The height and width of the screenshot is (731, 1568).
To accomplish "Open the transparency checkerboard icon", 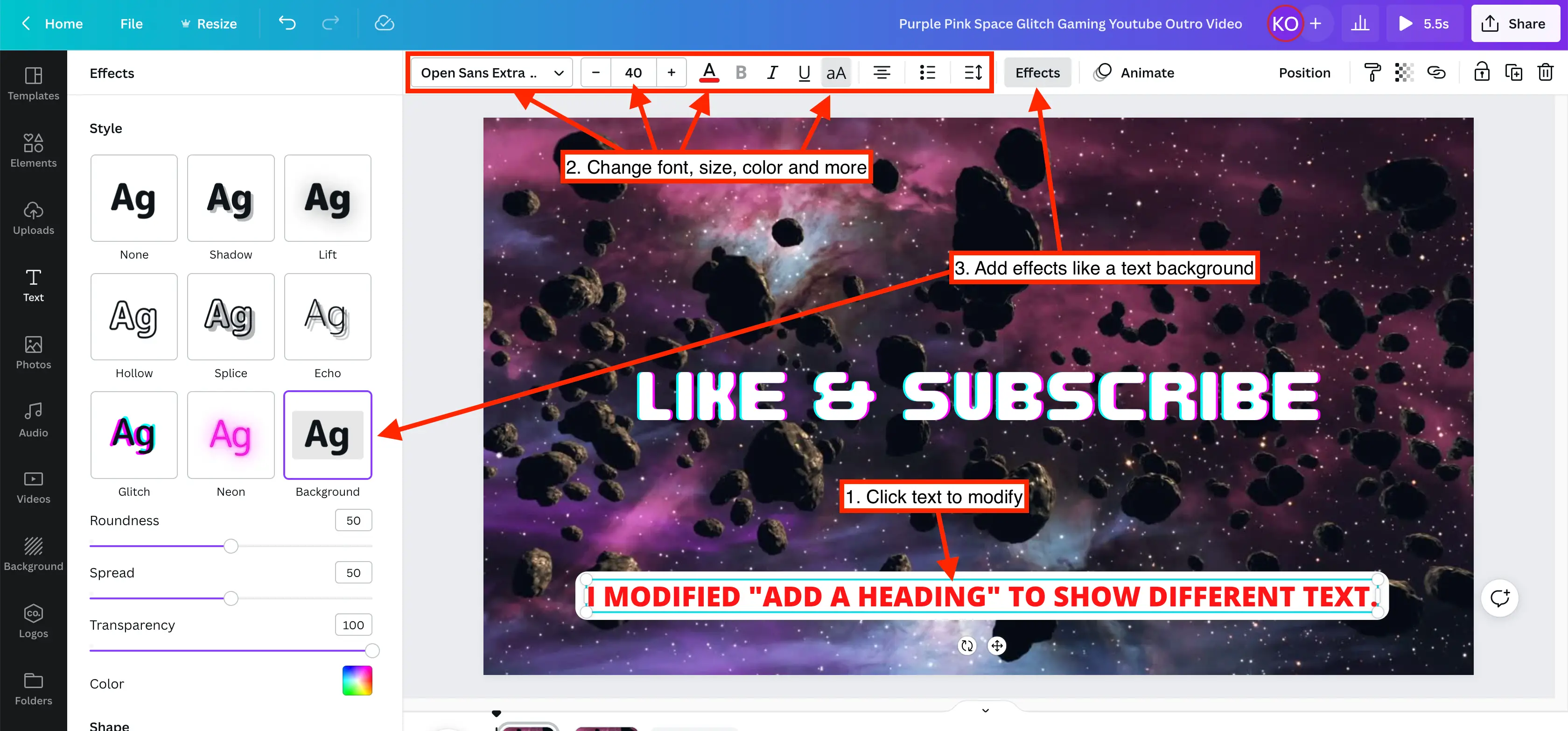I will 1404,72.
